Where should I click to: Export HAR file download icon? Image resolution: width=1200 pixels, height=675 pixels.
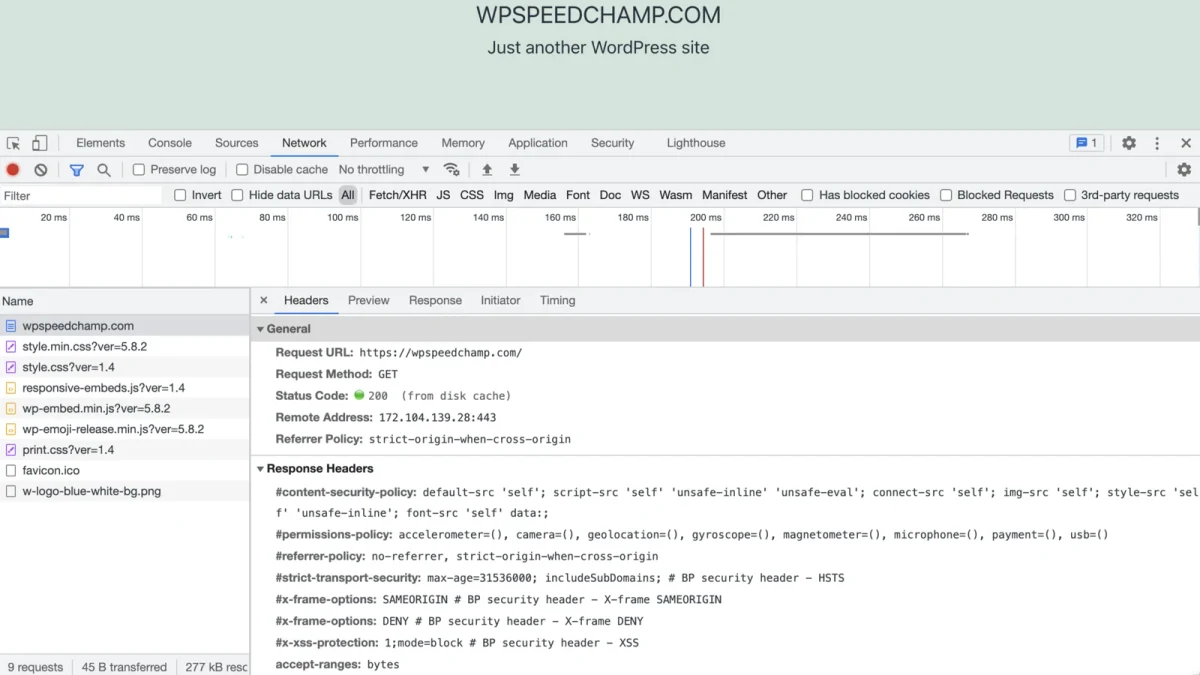[514, 170]
